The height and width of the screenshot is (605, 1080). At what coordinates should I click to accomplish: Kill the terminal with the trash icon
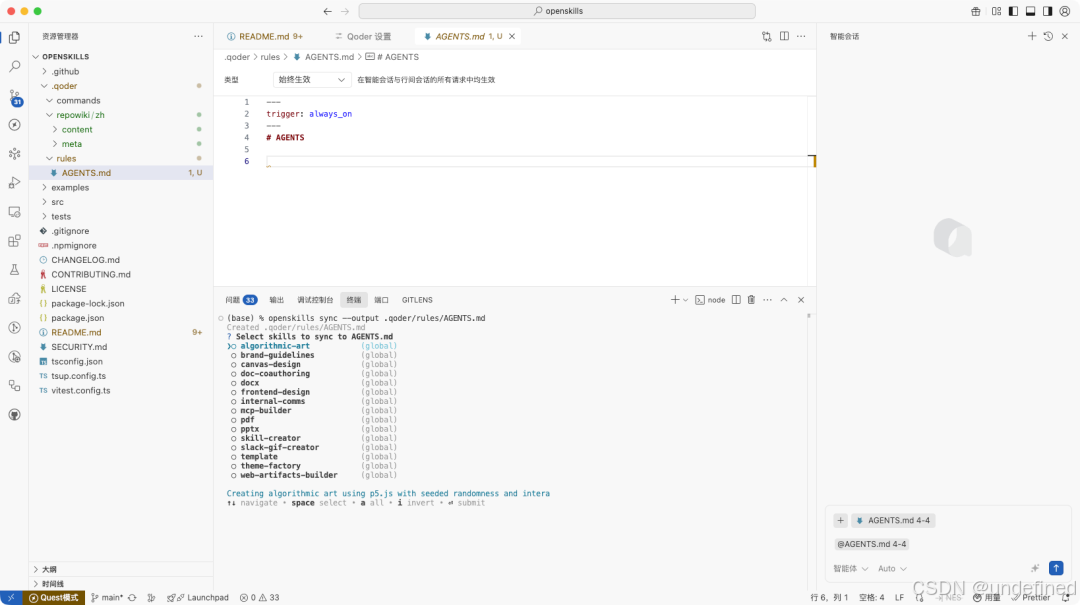click(x=751, y=300)
